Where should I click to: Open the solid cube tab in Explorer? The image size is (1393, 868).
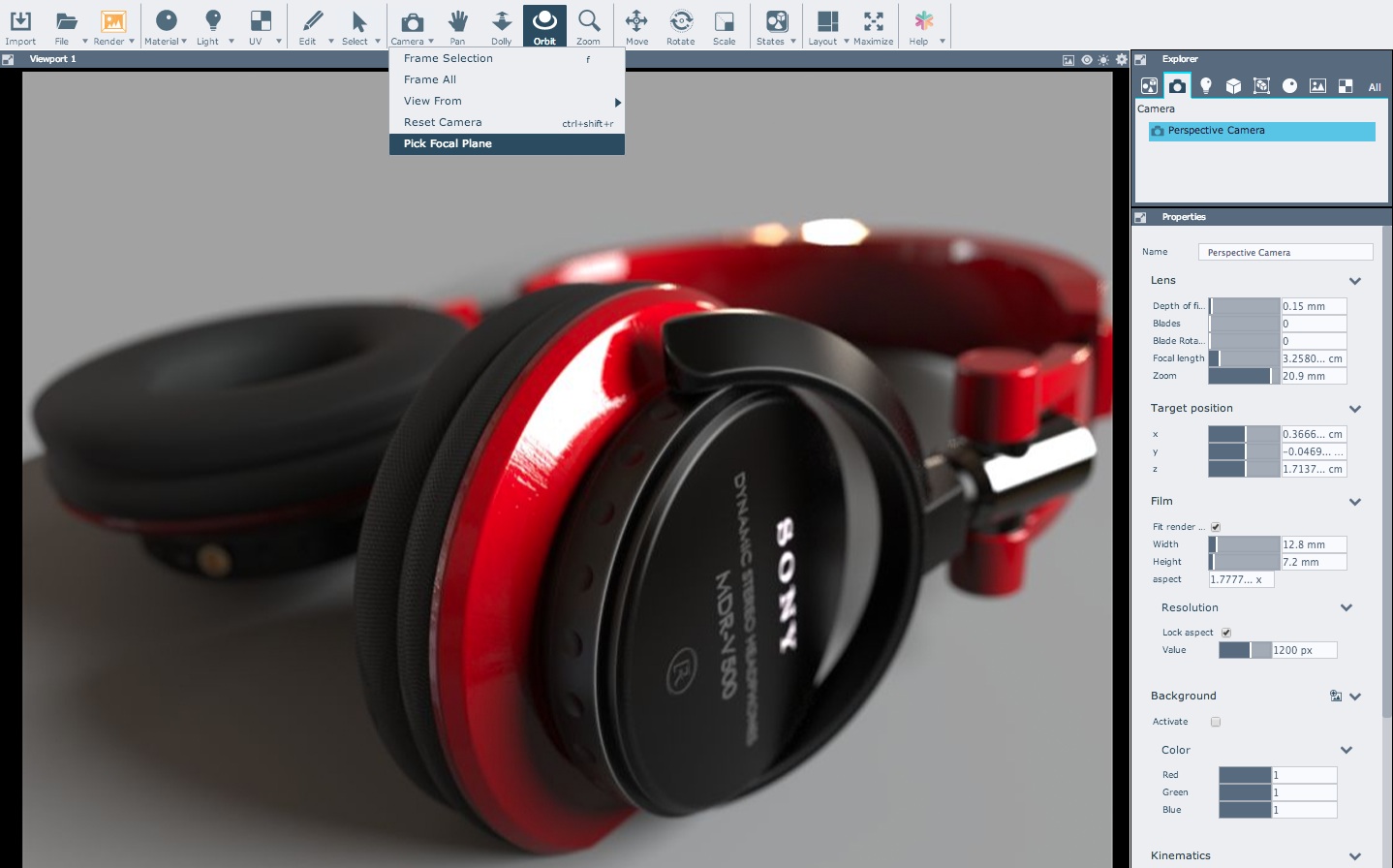point(1233,86)
